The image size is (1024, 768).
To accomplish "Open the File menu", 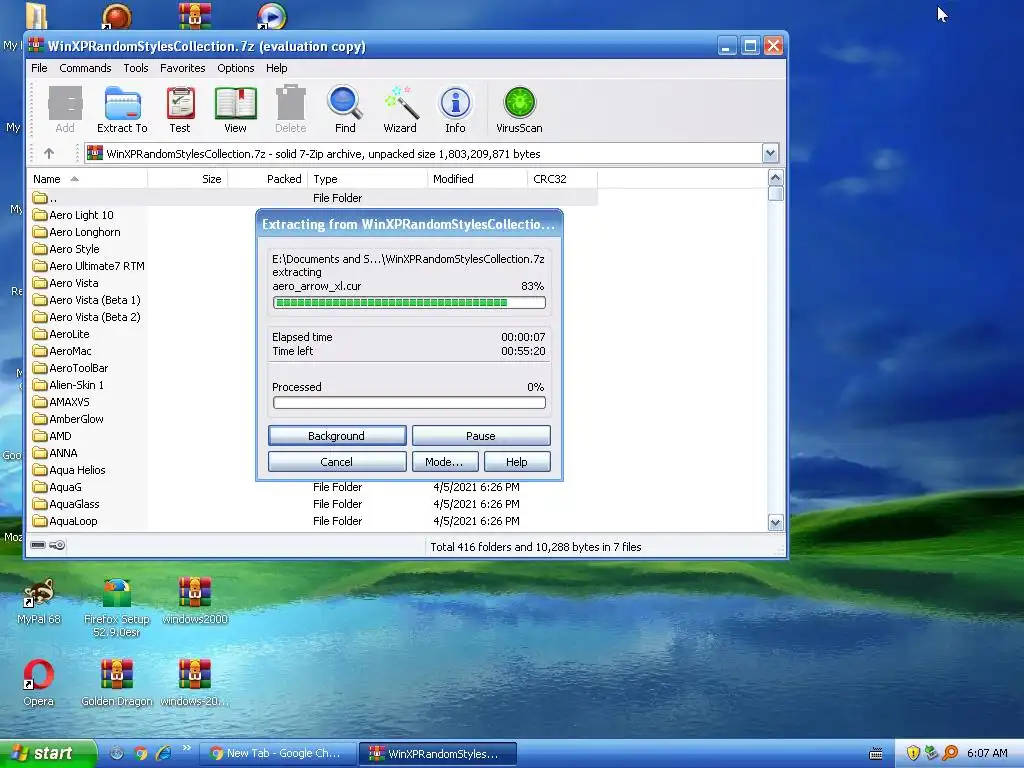I will tap(39, 68).
